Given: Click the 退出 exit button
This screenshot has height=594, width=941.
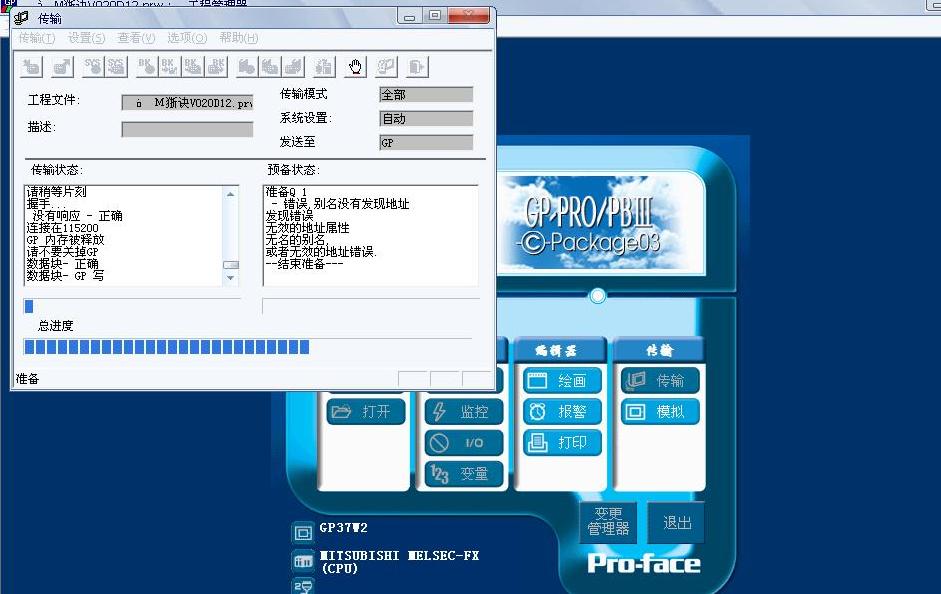Looking at the screenshot, I should pyautogui.click(x=676, y=522).
